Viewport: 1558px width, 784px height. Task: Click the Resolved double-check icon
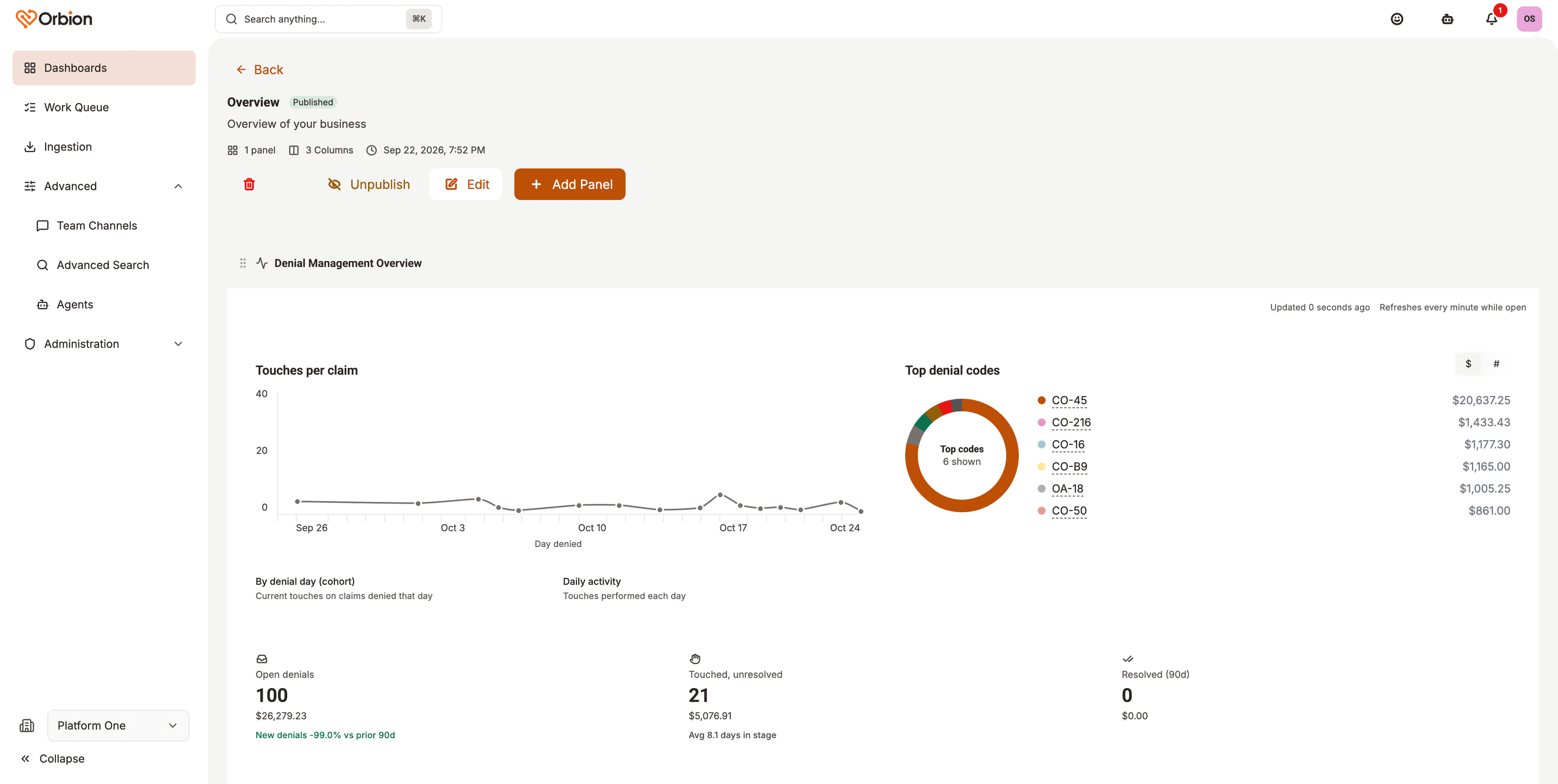point(1128,659)
